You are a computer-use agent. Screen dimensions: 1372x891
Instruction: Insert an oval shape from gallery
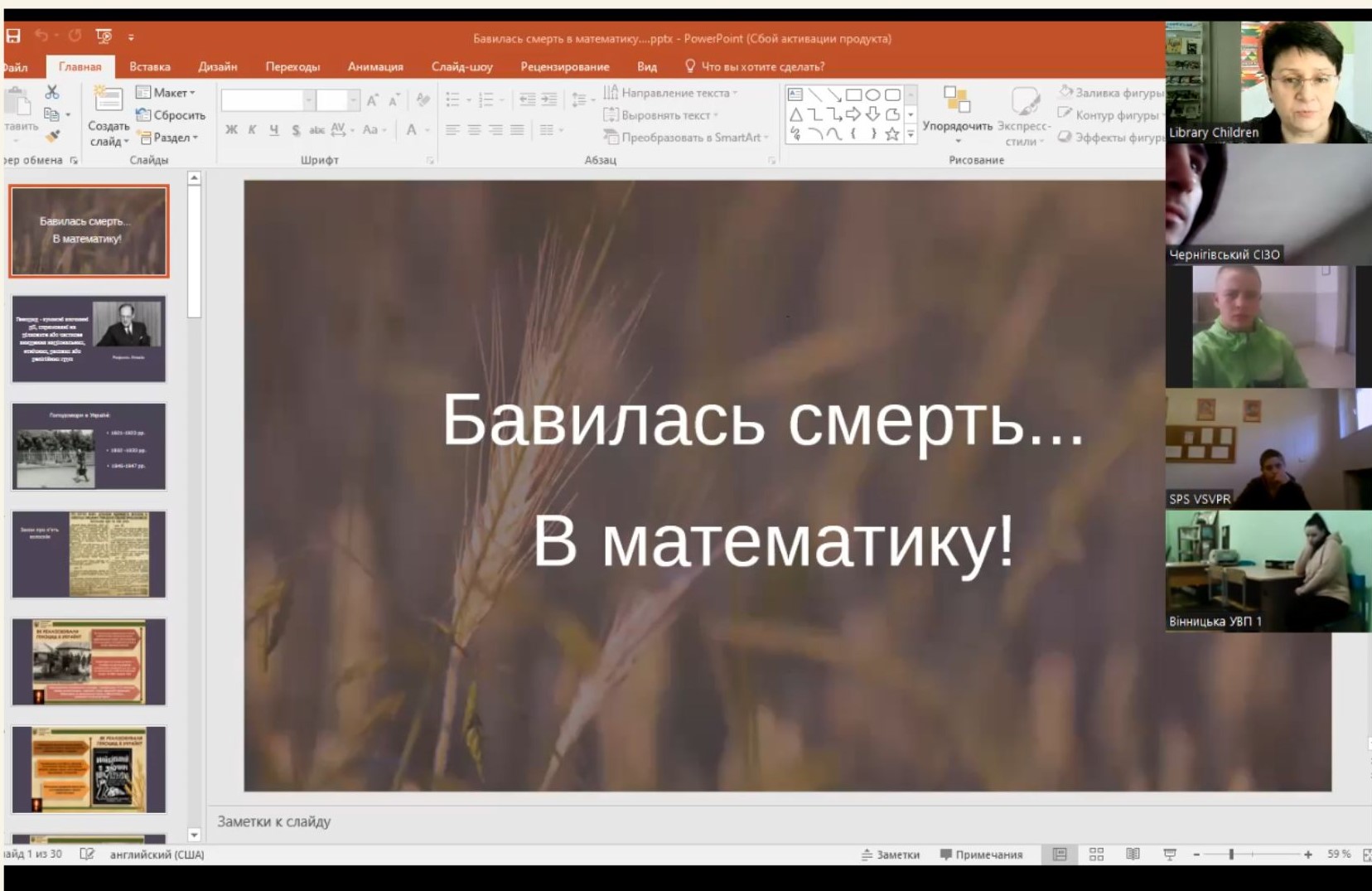click(x=872, y=94)
